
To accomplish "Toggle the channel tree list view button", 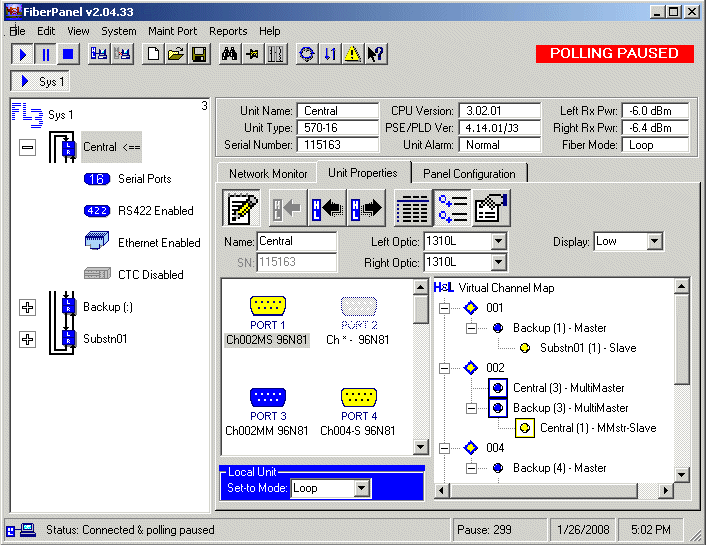I will [452, 208].
